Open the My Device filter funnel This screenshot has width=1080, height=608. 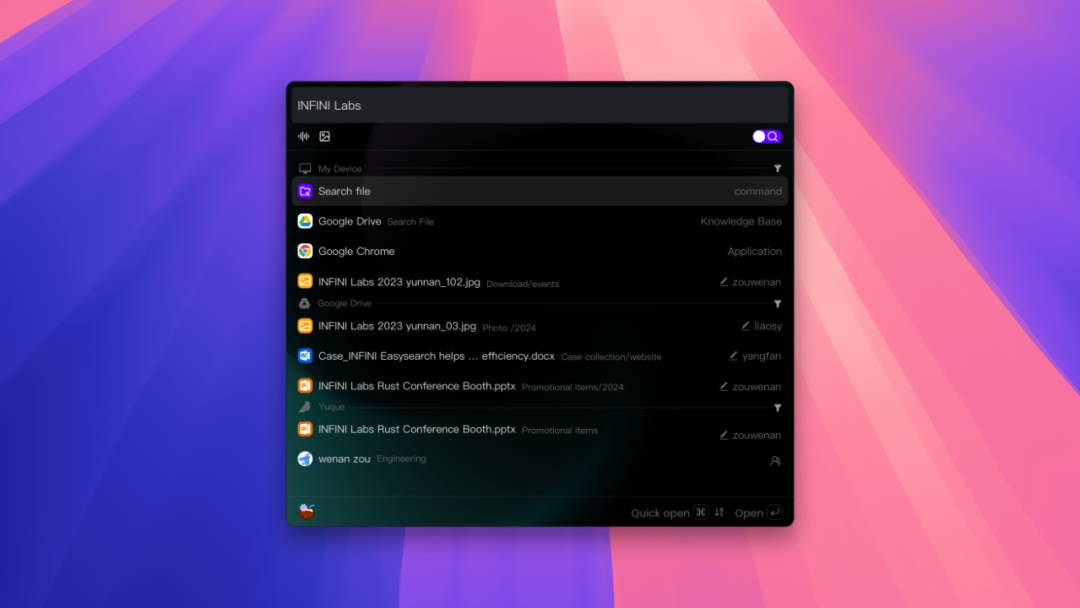778,169
